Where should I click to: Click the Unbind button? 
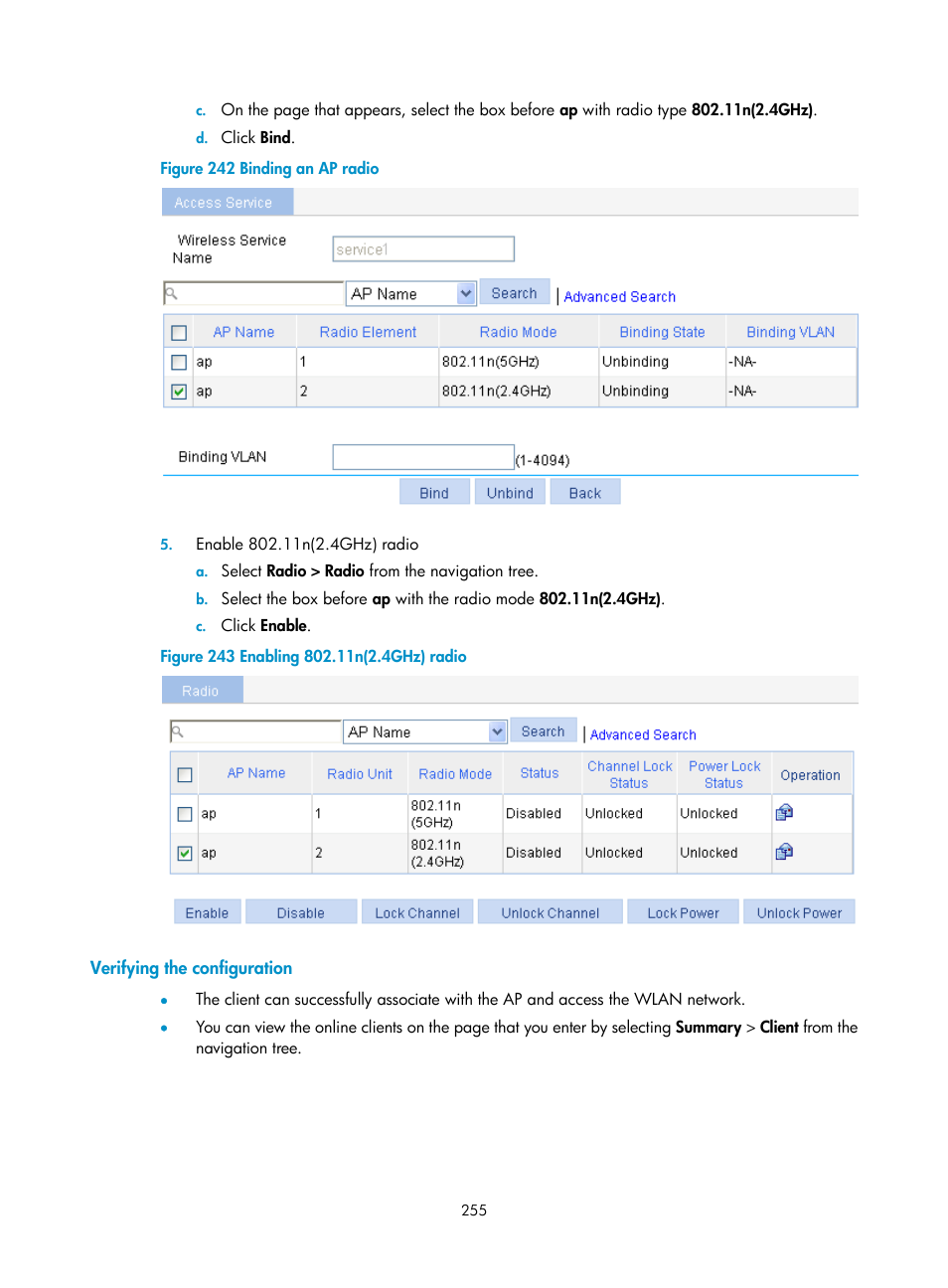tap(510, 492)
